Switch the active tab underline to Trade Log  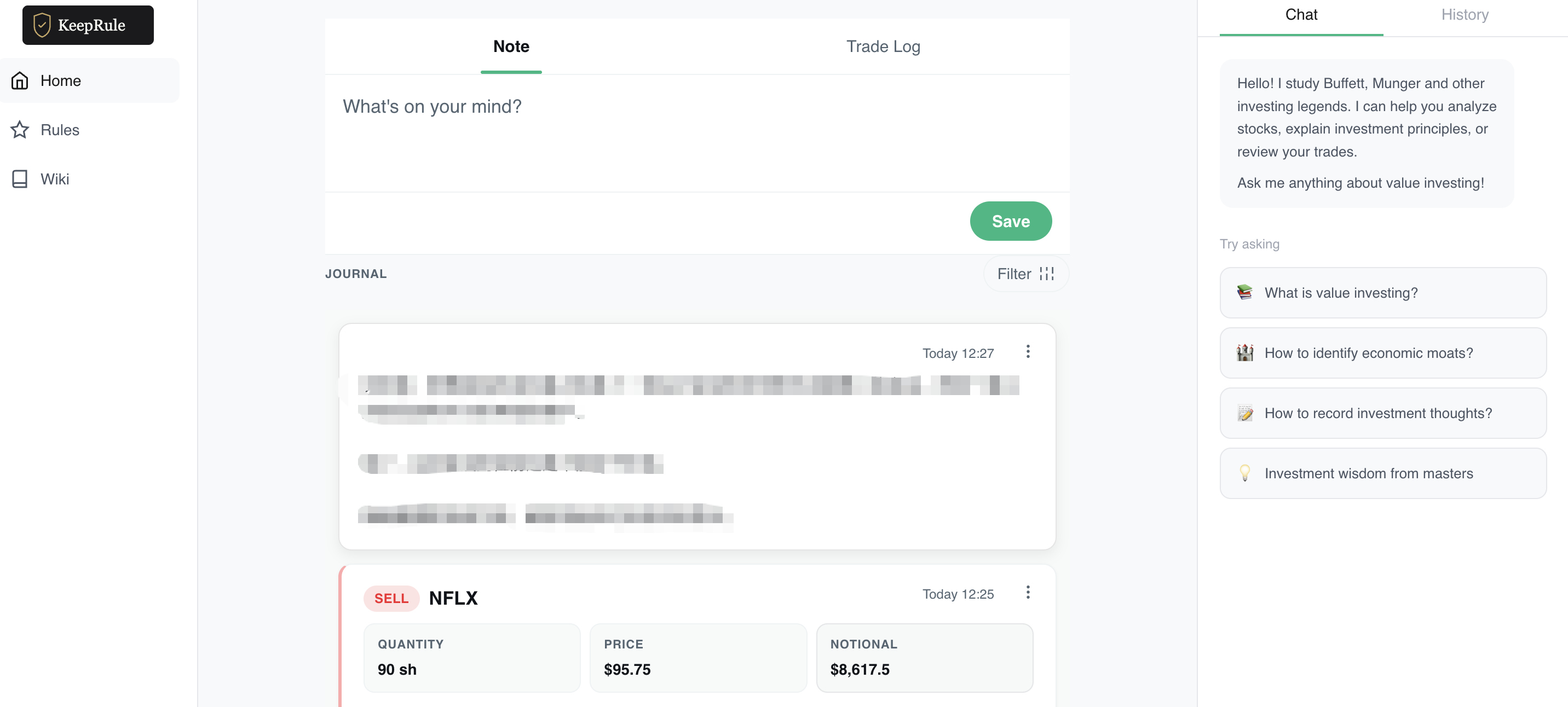pyautogui.click(x=883, y=47)
